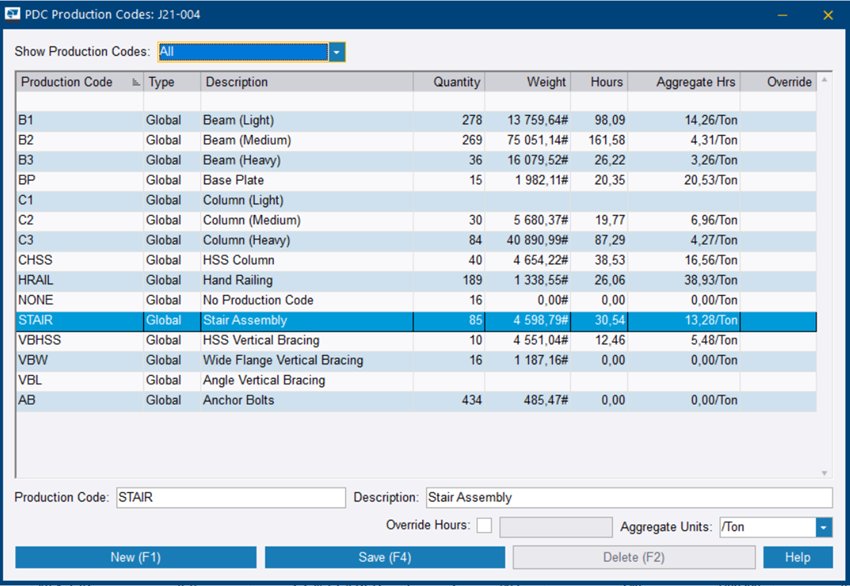Click the Production Code input field
This screenshot has width=850, height=586.
coord(230,497)
